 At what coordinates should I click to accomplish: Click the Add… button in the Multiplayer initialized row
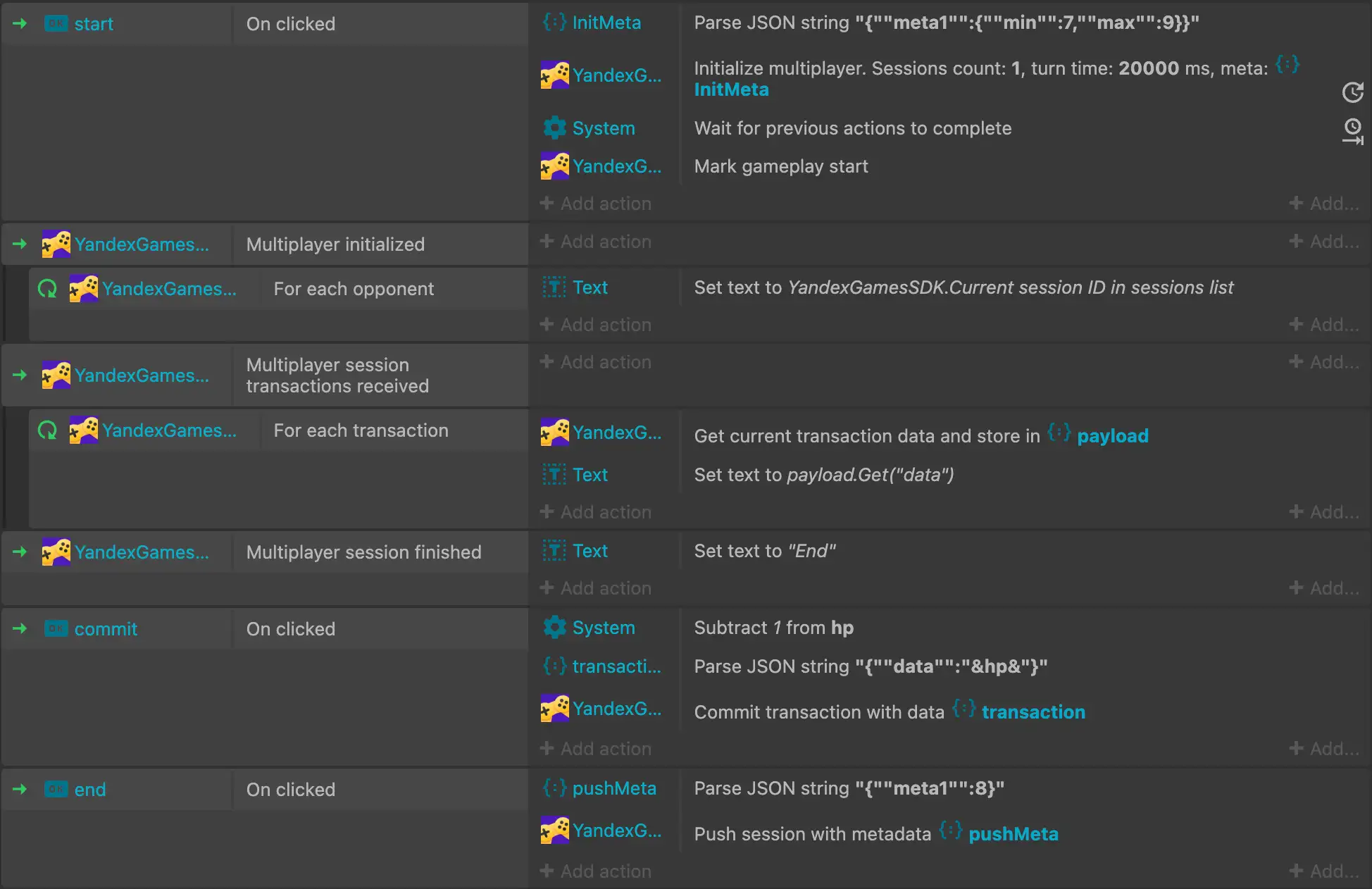1324,242
